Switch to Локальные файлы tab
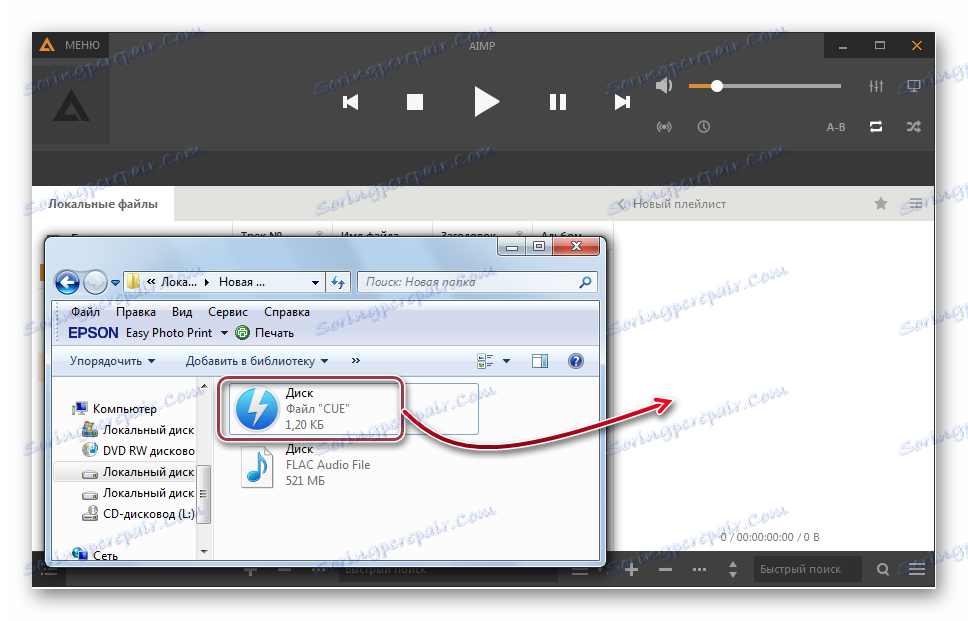Viewport: 968px width, 621px height. tap(103, 204)
